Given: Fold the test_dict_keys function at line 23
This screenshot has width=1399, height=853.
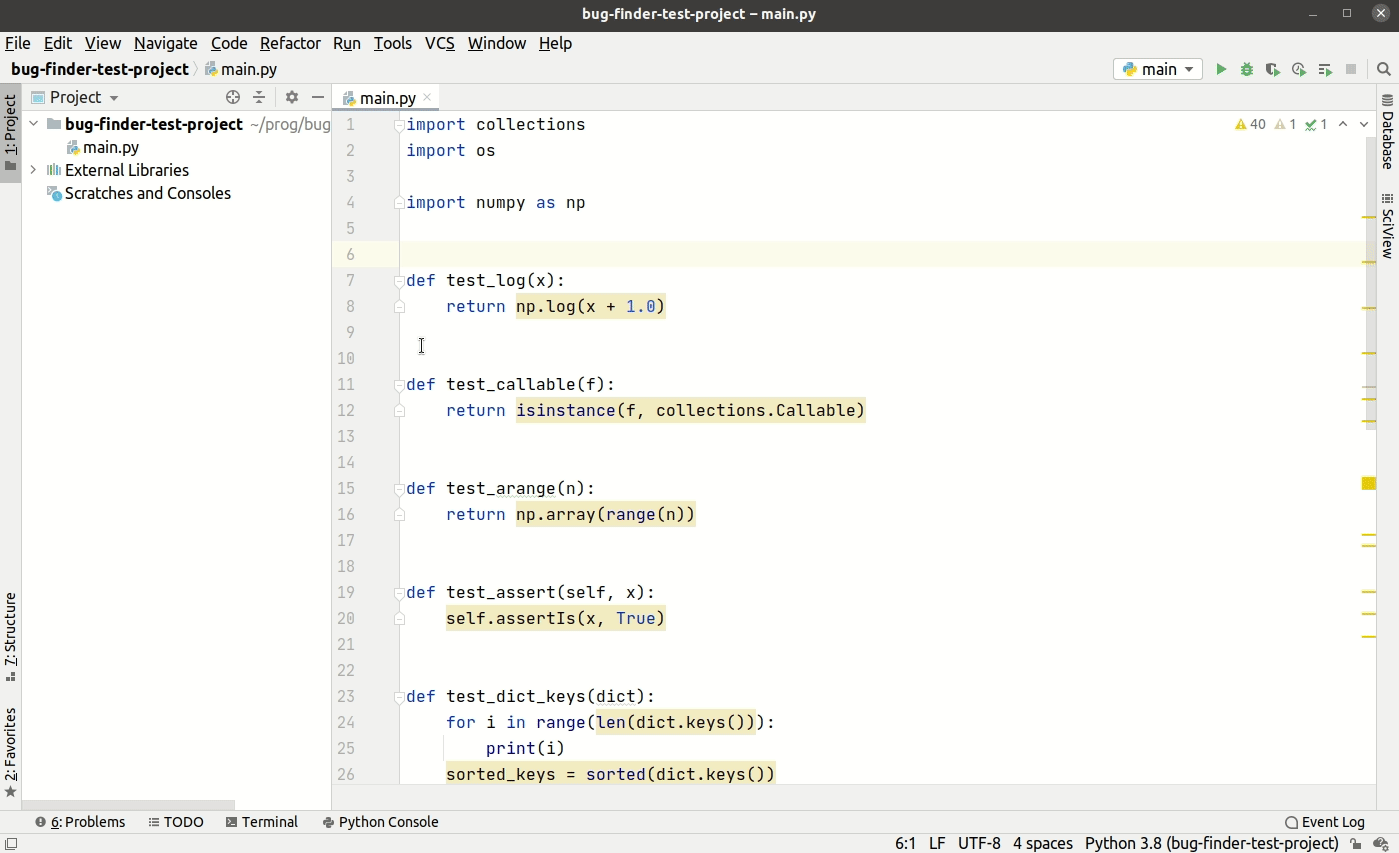Looking at the screenshot, I should [x=399, y=696].
